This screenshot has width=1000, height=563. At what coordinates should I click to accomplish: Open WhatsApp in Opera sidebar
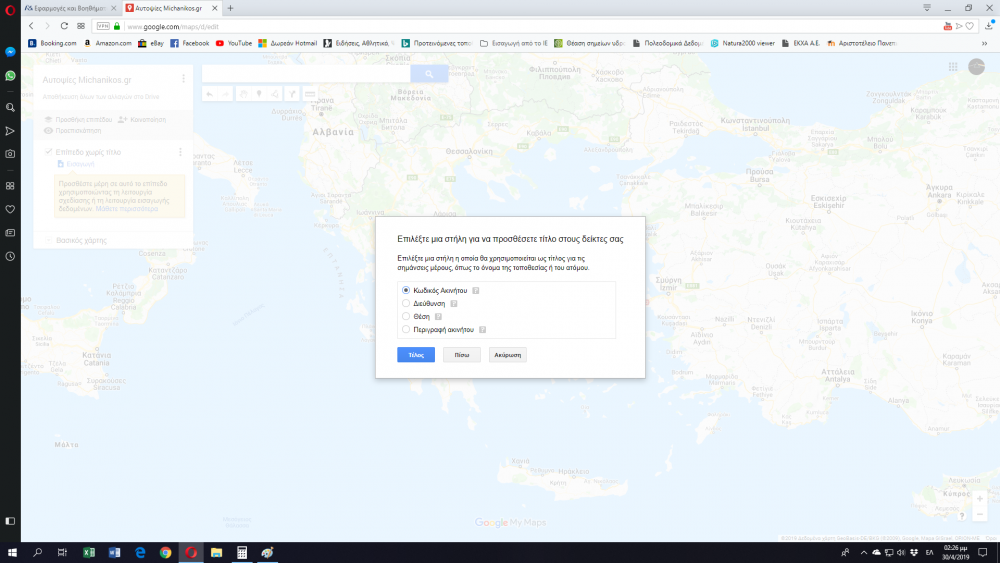10,76
